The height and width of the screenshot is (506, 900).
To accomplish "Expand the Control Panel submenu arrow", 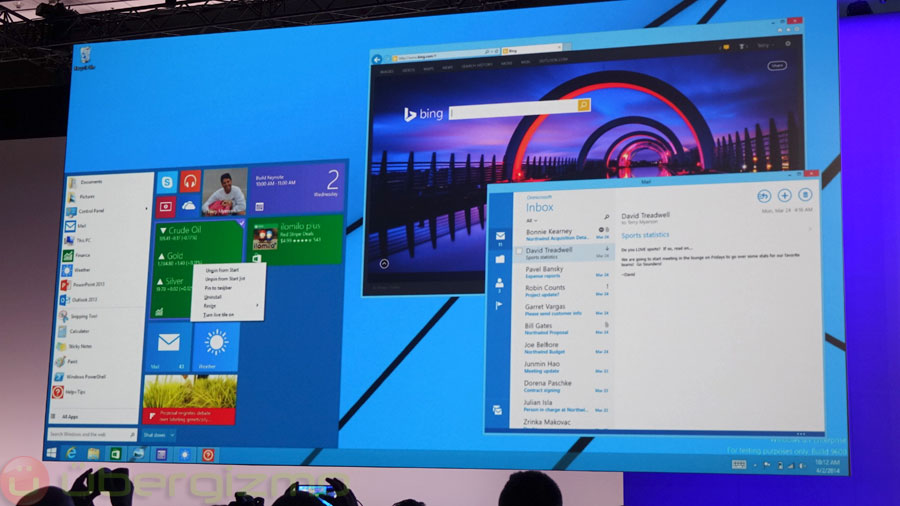I will click(146, 210).
